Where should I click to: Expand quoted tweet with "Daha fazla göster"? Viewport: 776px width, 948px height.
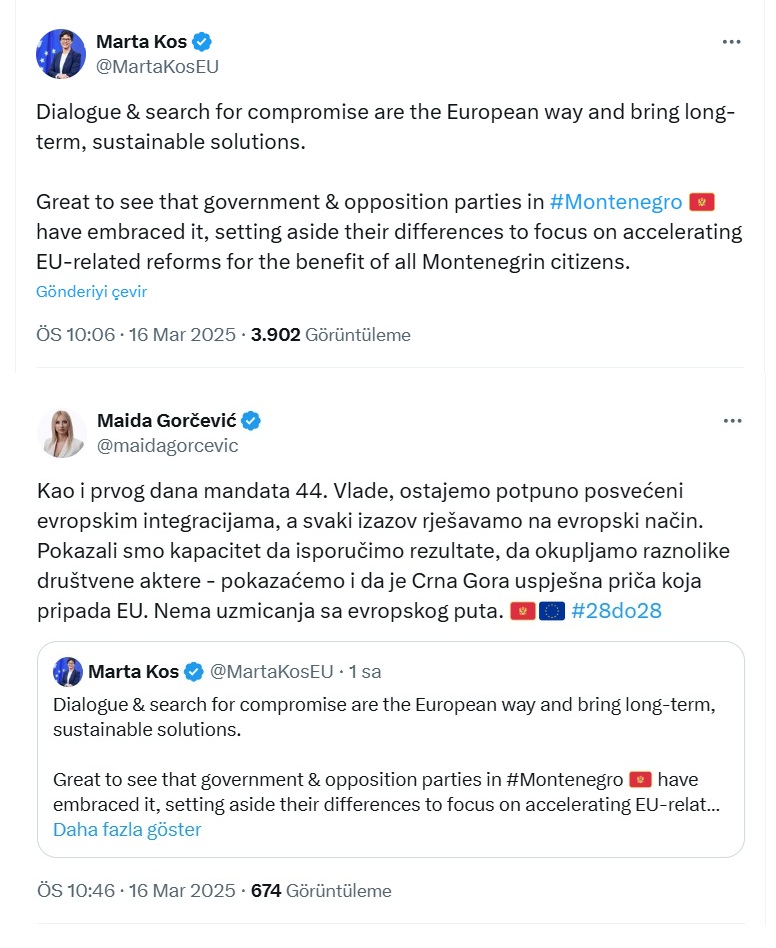(127, 829)
